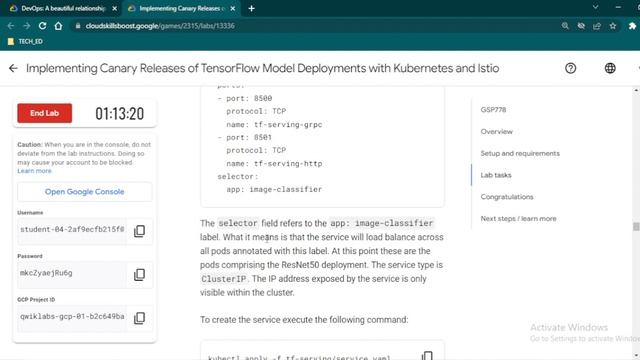This screenshot has width=640, height=360.
Task: Jump to GSP778 in the outline
Action: (x=493, y=109)
